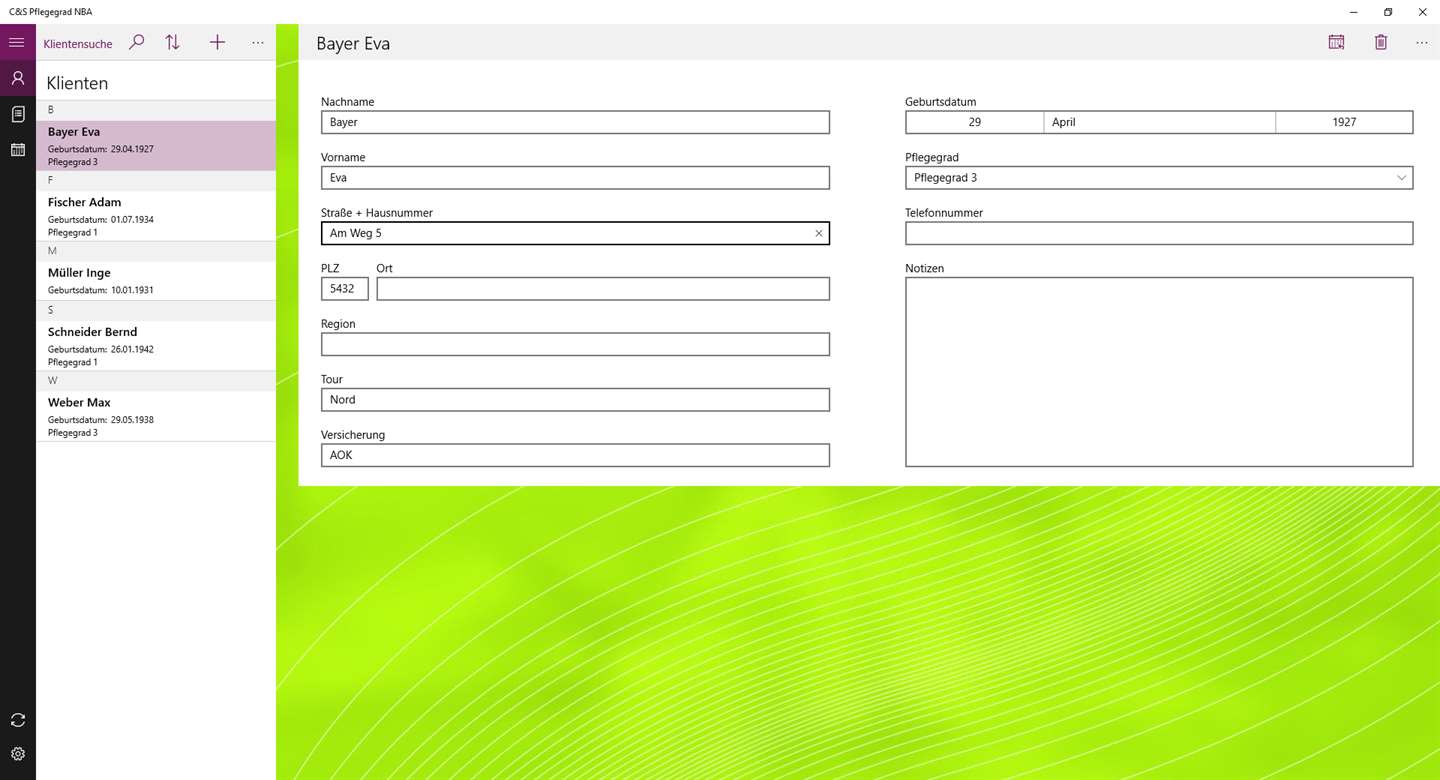The image size is (1440, 780).
Task: Click the PLZ input field
Action: coord(345,288)
